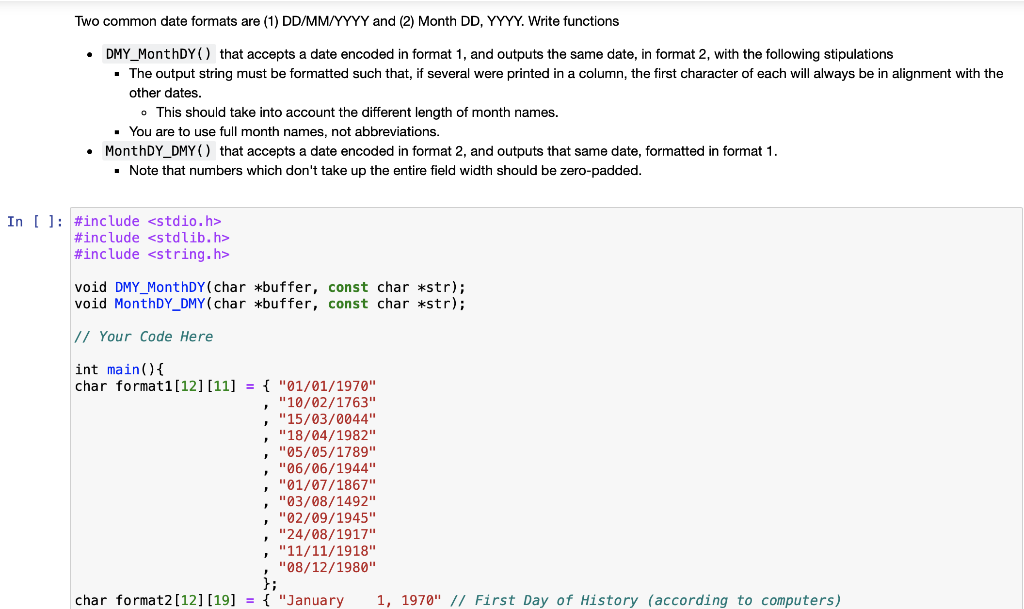
Task: Click the closing brace of format1 array
Action: point(267,583)
